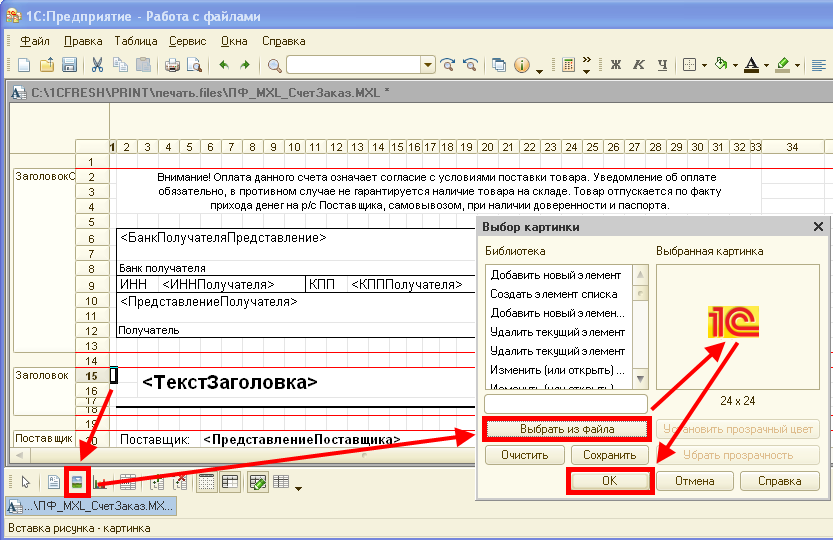Open the Правка menu
833x540 pixels.
83,41
